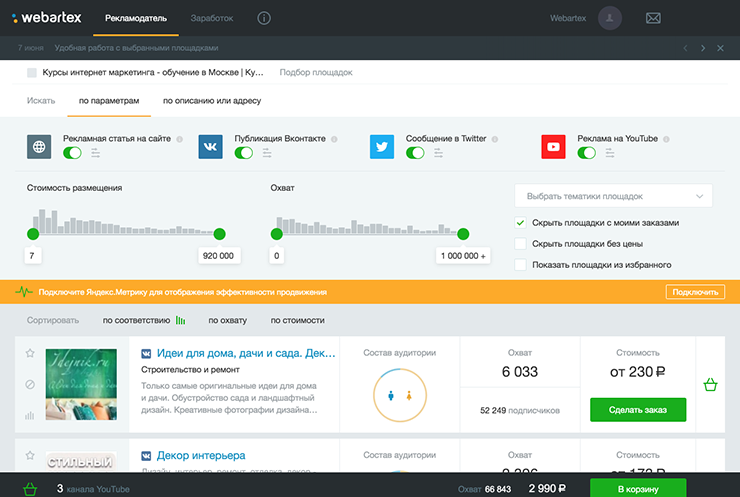Open statistics bar chart icon on listing
The image size is (740, 497).
pyautogui.click(x=30, y=415)
